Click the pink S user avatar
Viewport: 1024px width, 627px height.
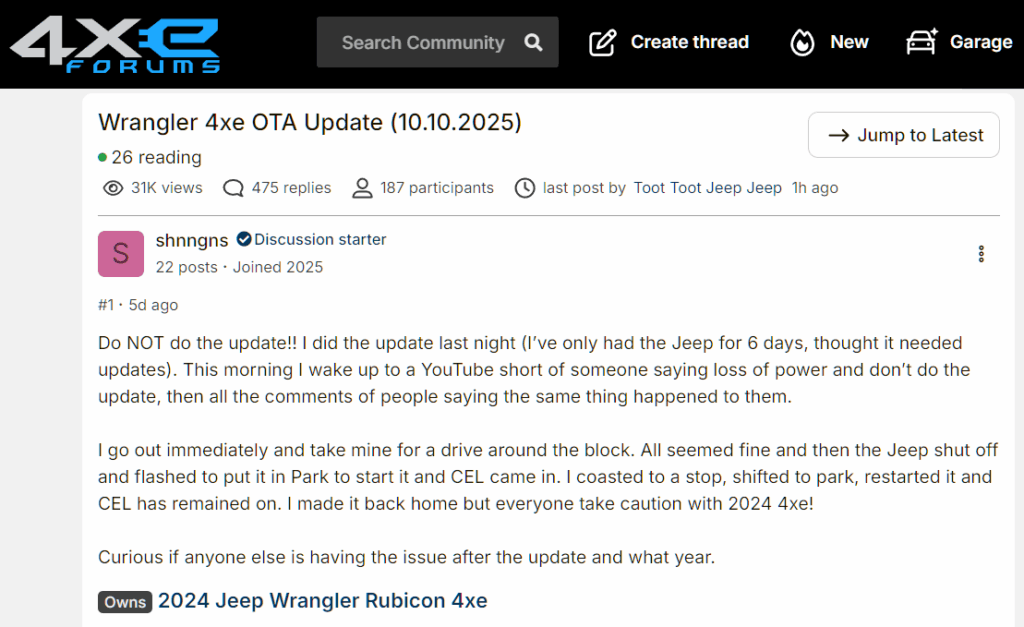(x=121, y=254)
